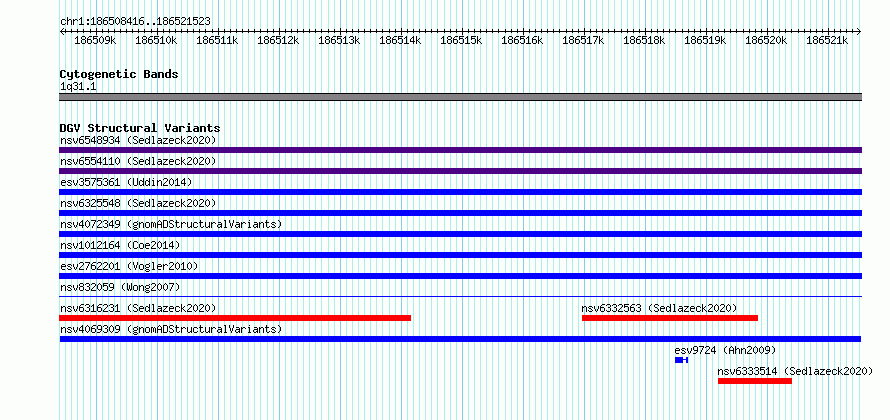Click the 186517k ruler tick label
Viewport: 890px width, 420px height.
[583, 40]
